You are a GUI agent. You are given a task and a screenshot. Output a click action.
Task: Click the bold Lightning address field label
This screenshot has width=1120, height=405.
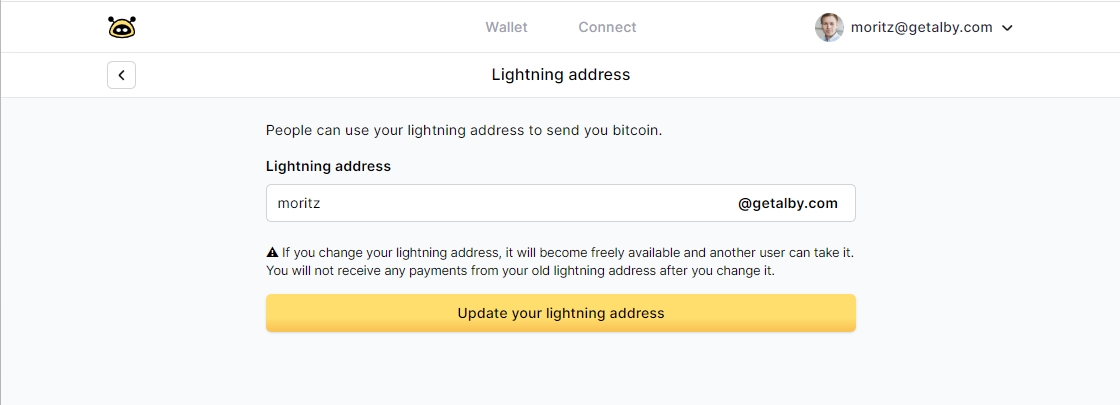pyautogui.click(x=328, y=166)
